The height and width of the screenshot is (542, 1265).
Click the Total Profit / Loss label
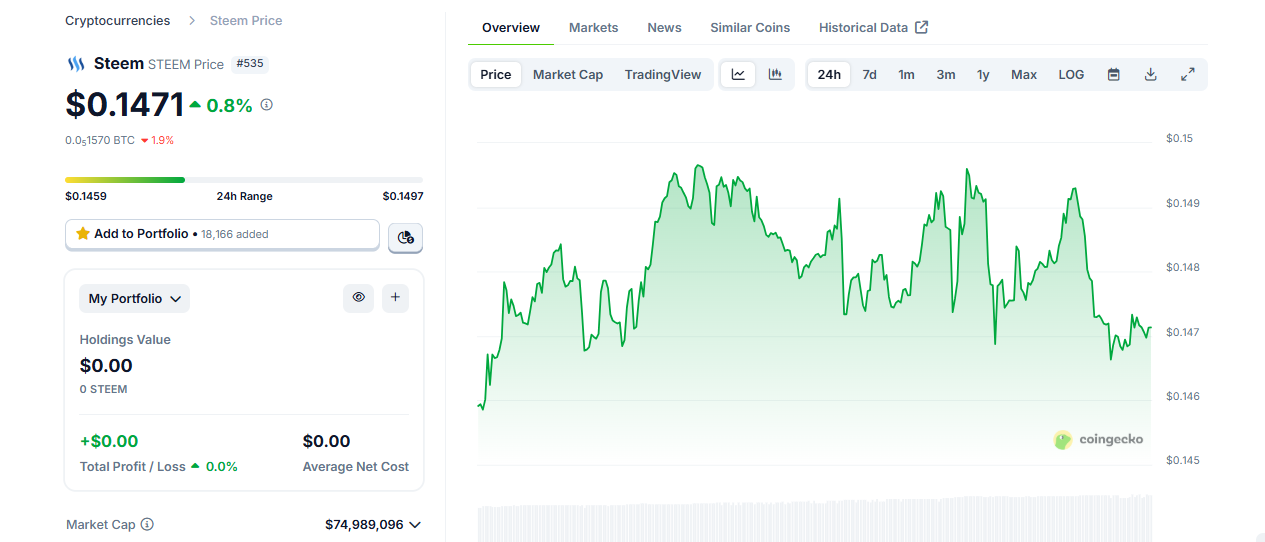click(x=133, y=467)
